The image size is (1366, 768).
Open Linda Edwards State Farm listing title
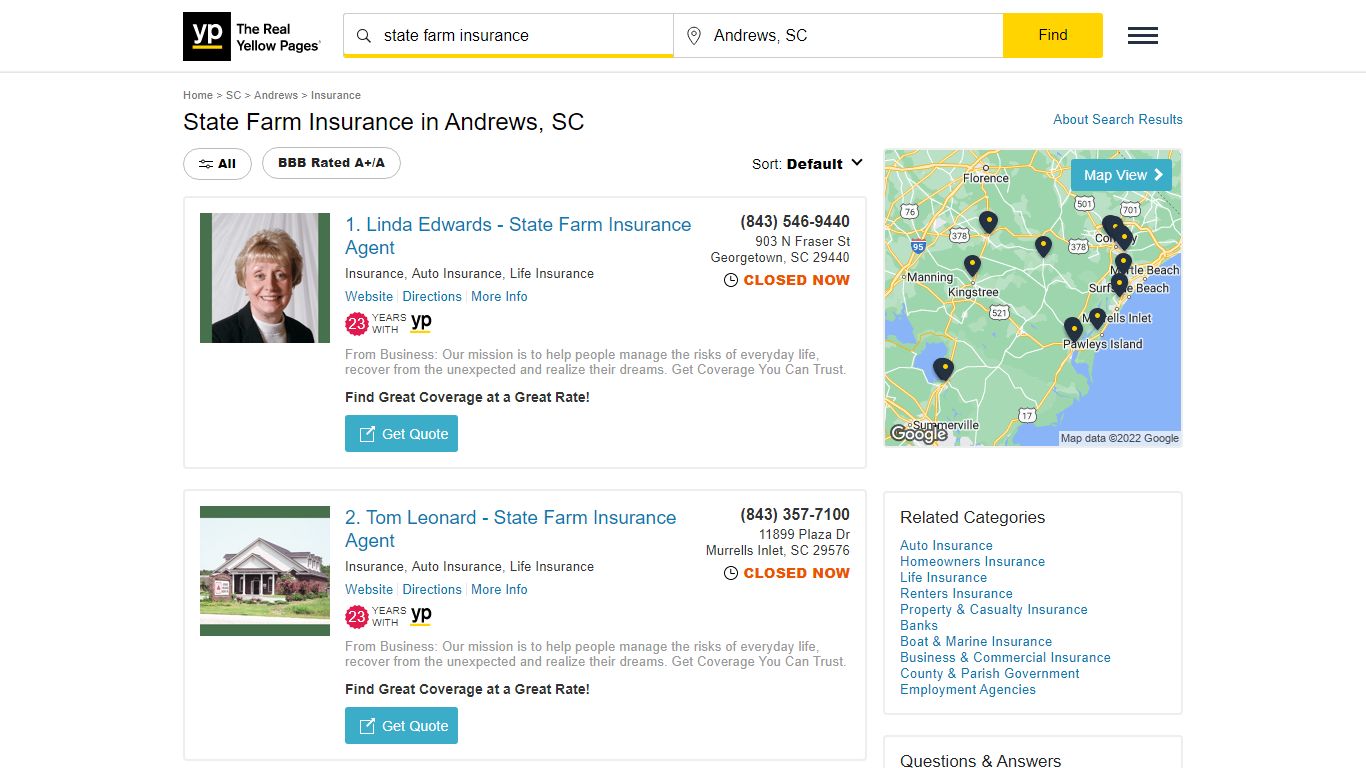tap(518, 236)
